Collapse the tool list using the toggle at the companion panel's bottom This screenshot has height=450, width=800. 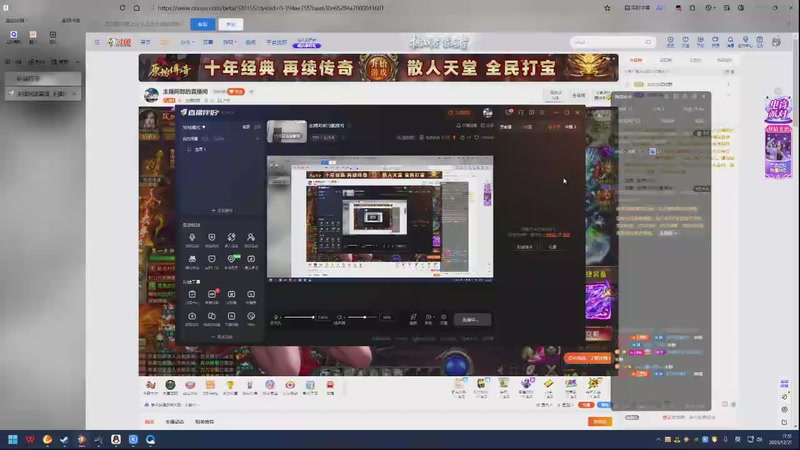coord(222,337)
